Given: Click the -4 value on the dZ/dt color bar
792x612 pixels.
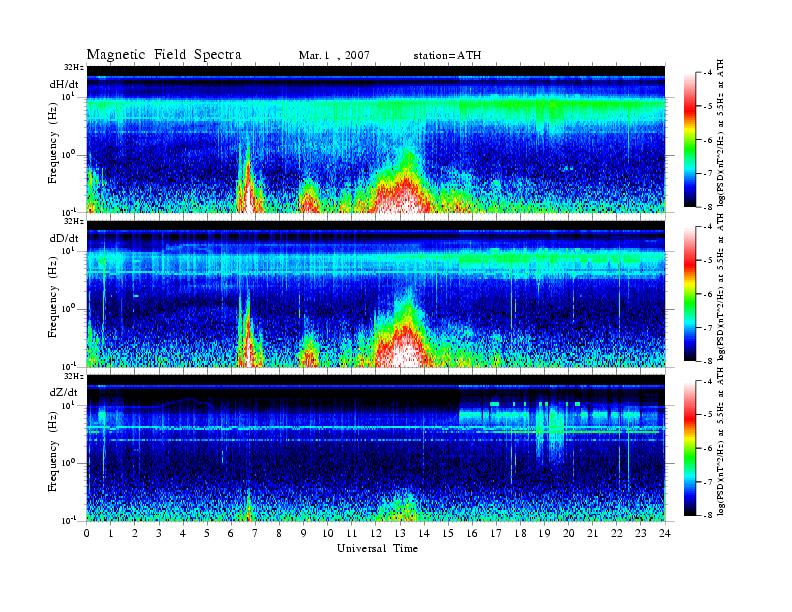Looking at the screenshot, I should (x=709, y=381).
